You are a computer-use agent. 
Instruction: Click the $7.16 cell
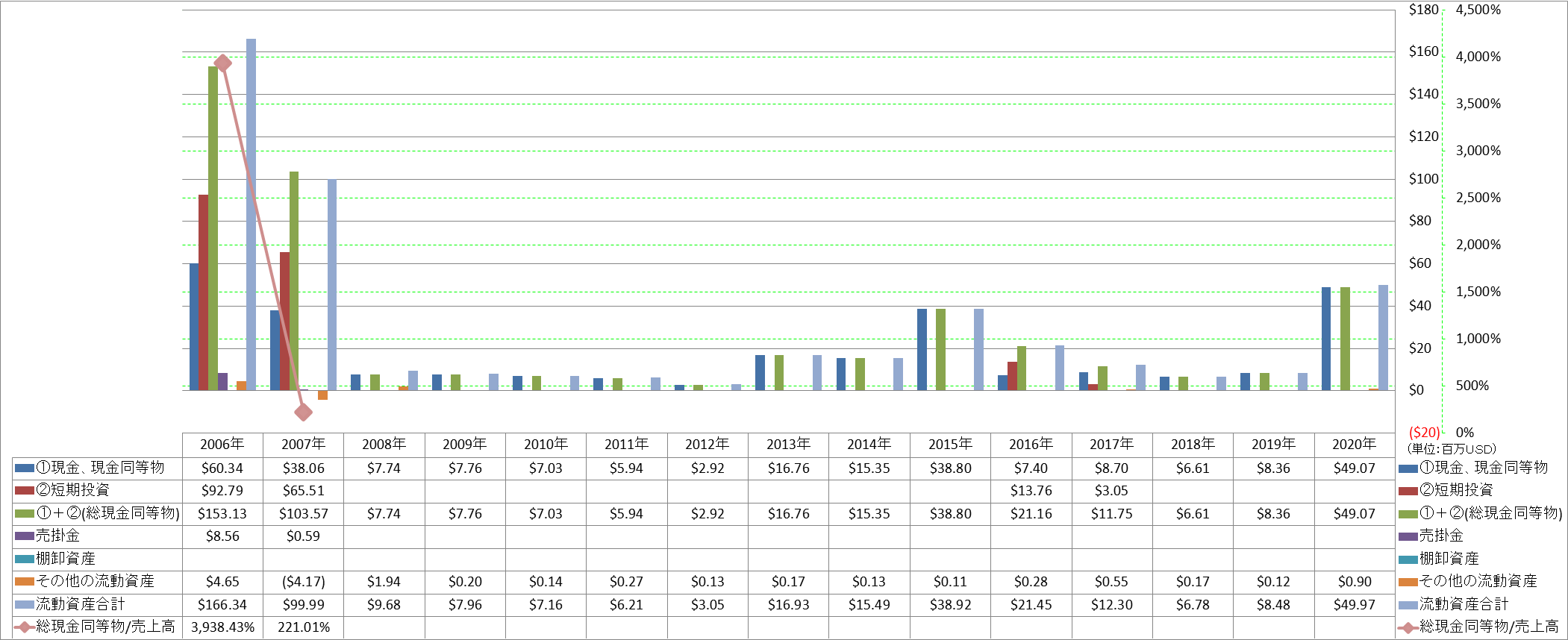tap(546, 605)
